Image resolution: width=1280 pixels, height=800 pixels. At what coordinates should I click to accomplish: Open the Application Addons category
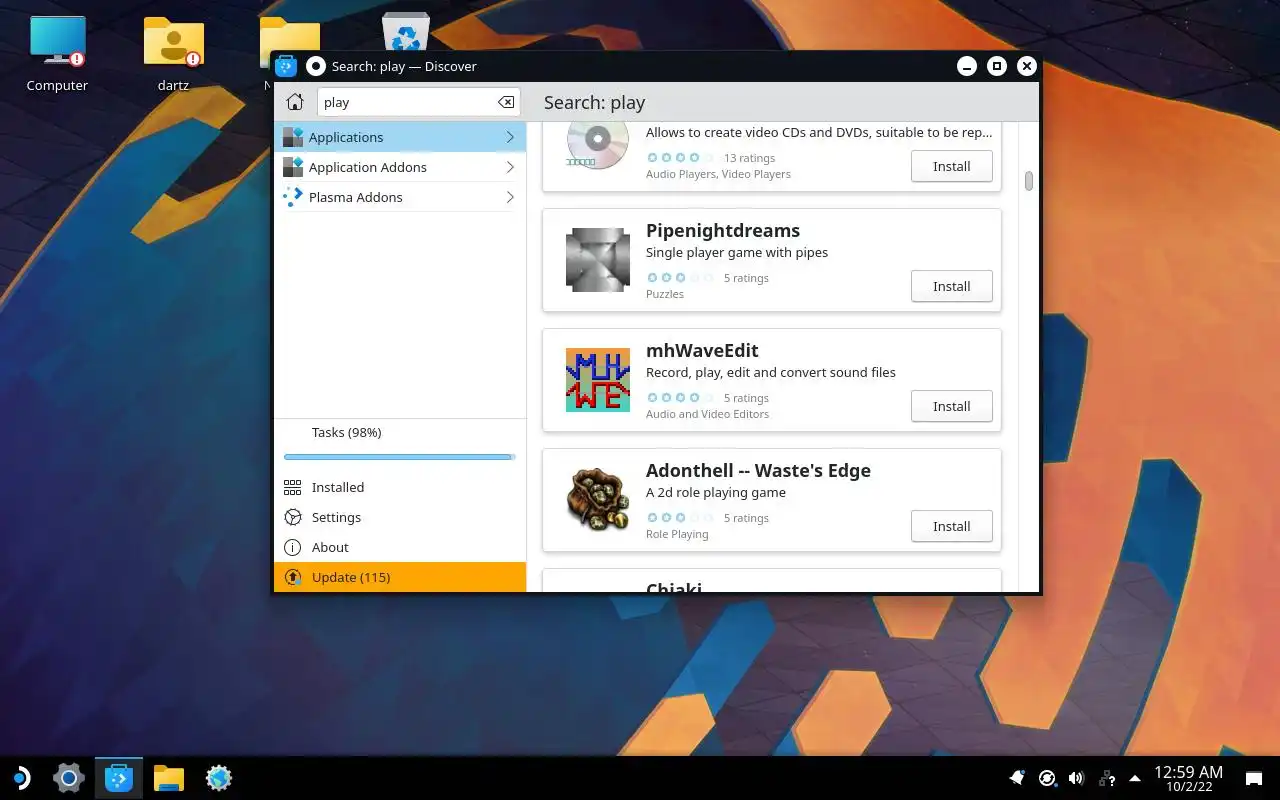(400, 167)
